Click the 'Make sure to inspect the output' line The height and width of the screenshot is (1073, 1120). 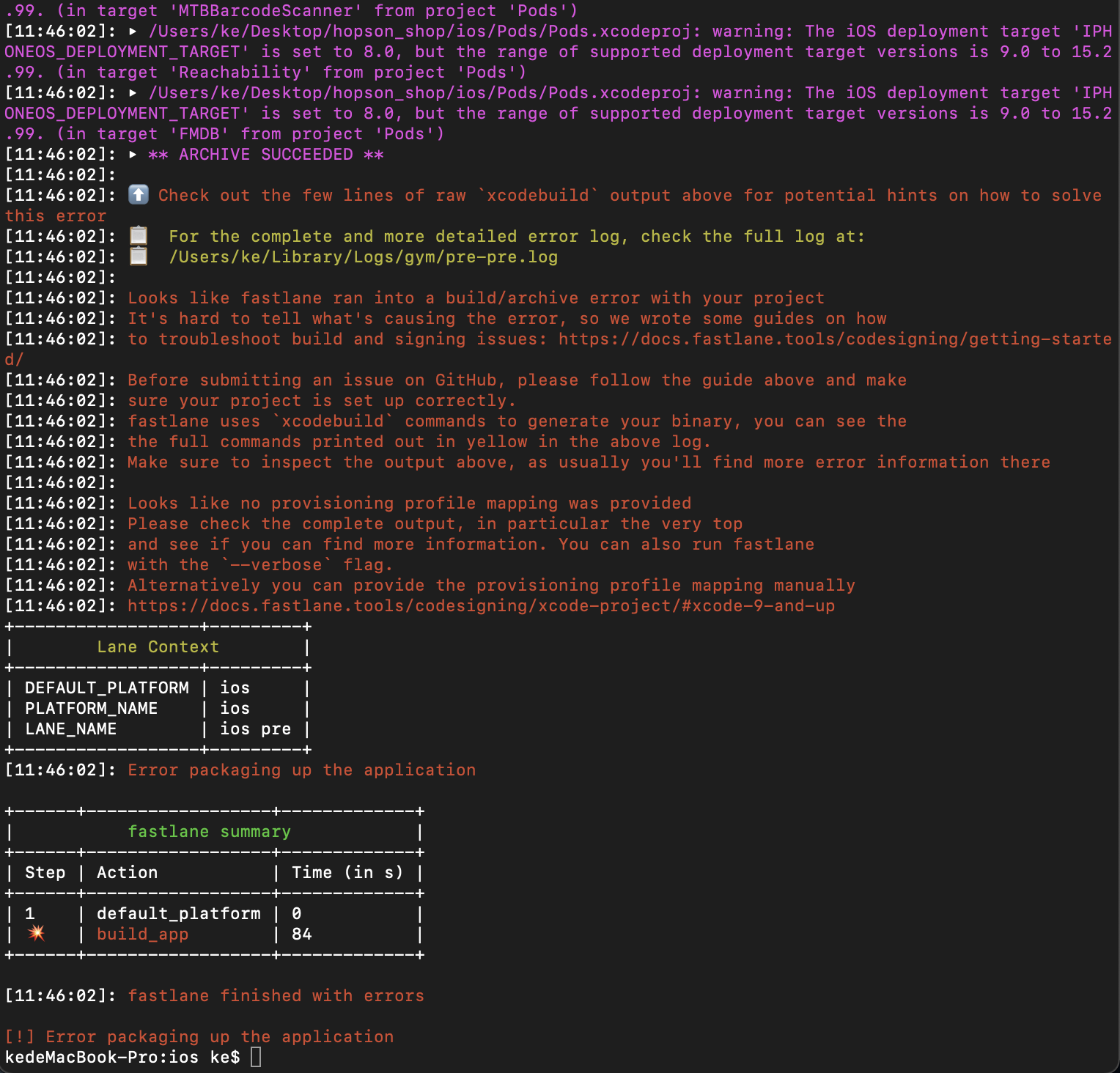point(589,462)
